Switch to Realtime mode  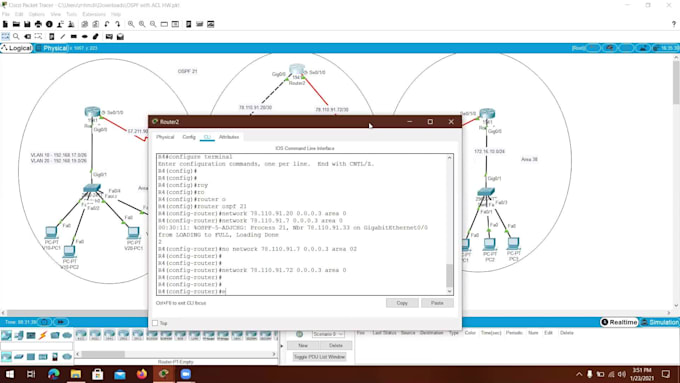pos(619,322)
